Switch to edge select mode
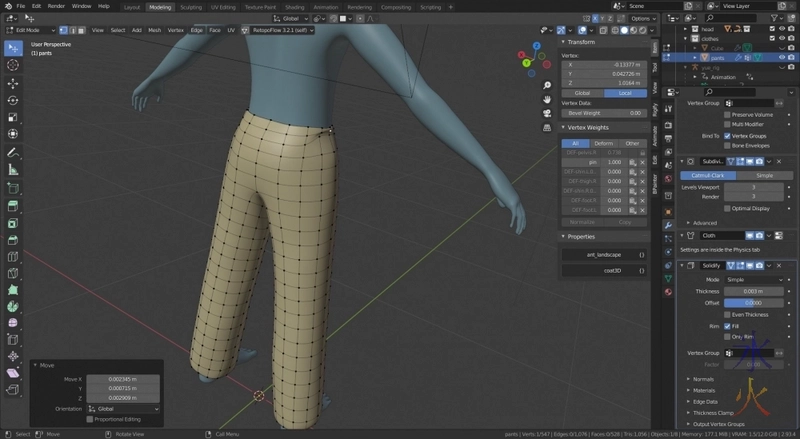The image size is (800, 439). coord(72,30)
